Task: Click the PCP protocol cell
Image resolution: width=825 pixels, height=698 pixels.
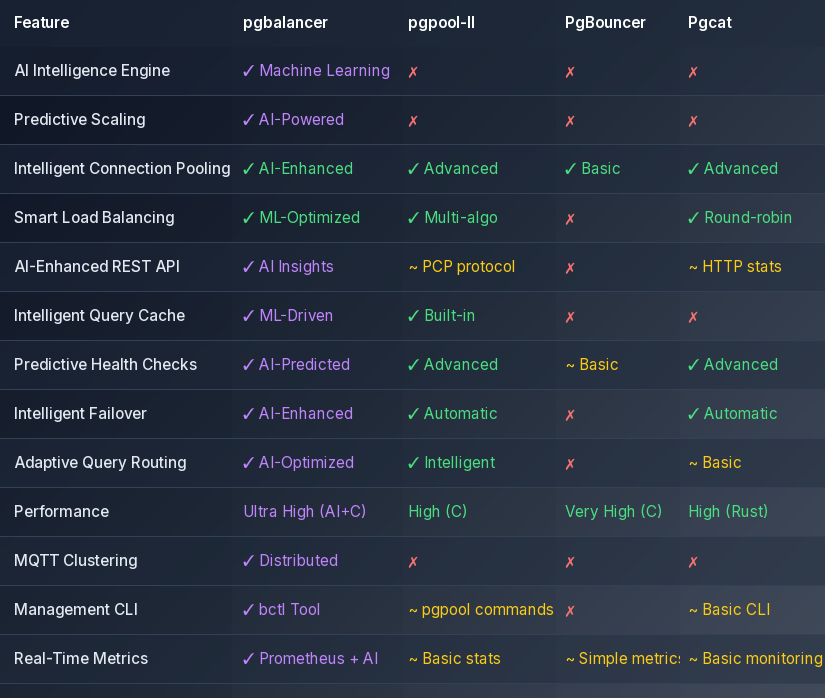Action: [x=462, y=267]
